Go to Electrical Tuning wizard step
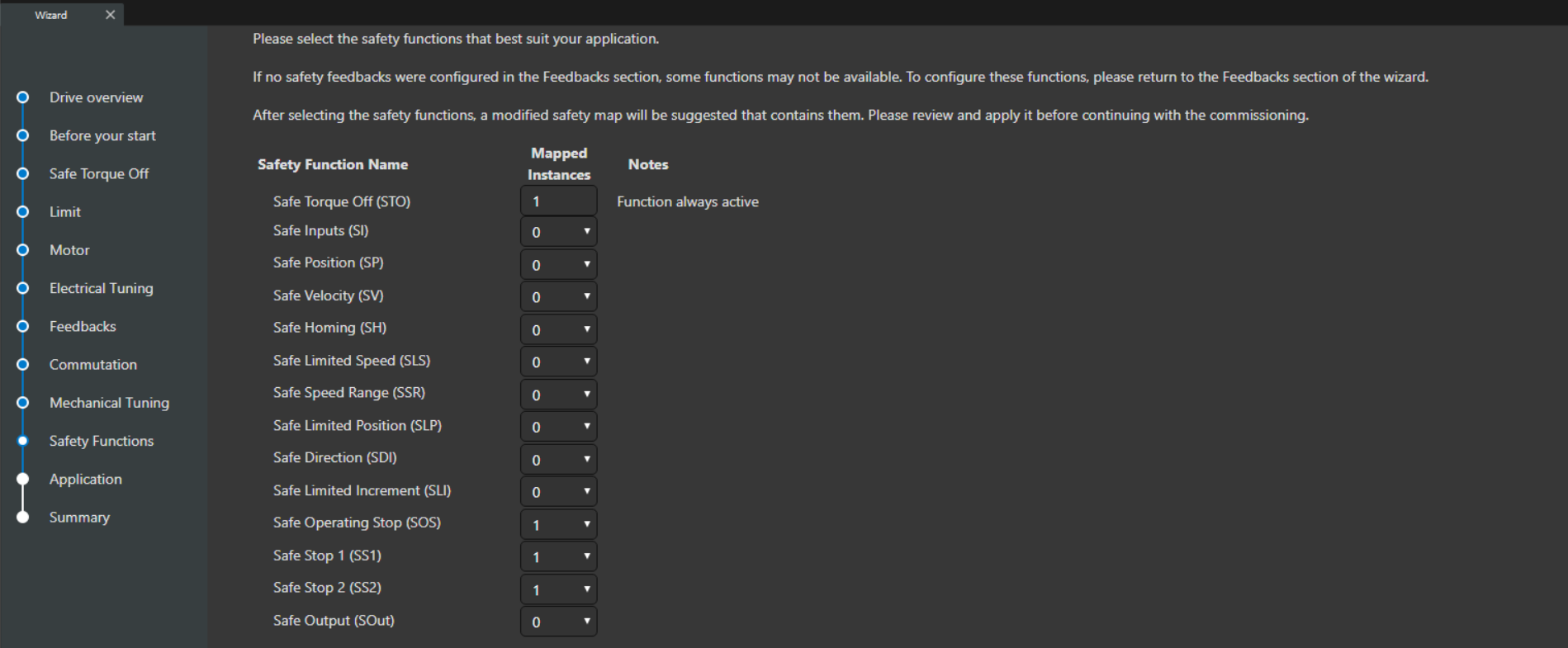Image resolution: width=1568 pixels, height=648 pixels. (x=101, y=288)
